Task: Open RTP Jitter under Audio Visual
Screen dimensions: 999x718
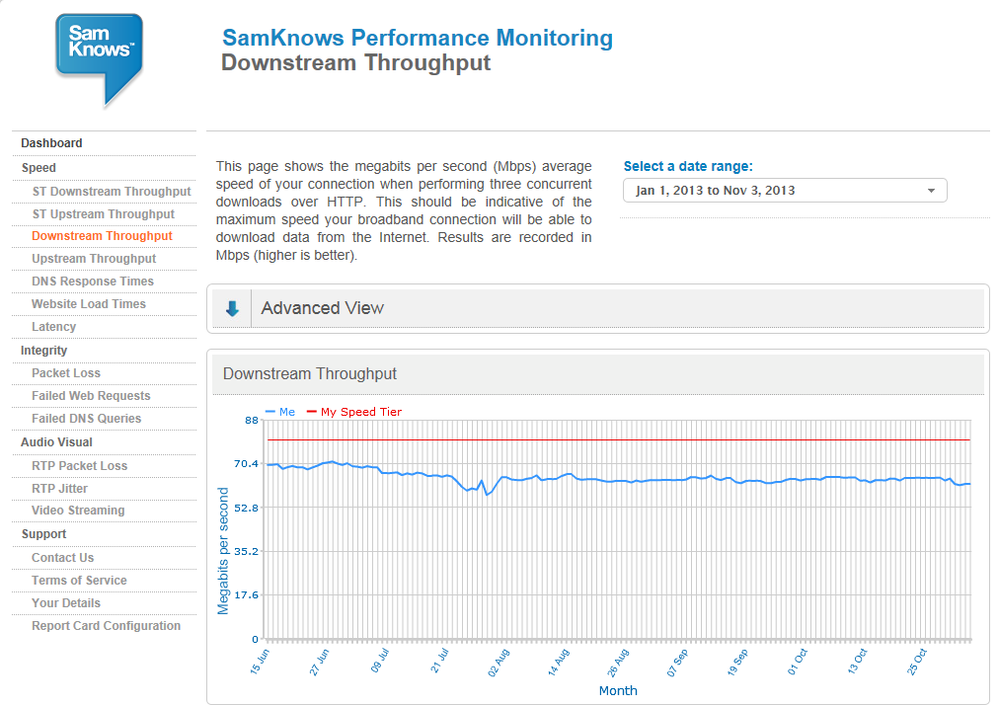Action: pyautogui.click(x=59, y=489)
